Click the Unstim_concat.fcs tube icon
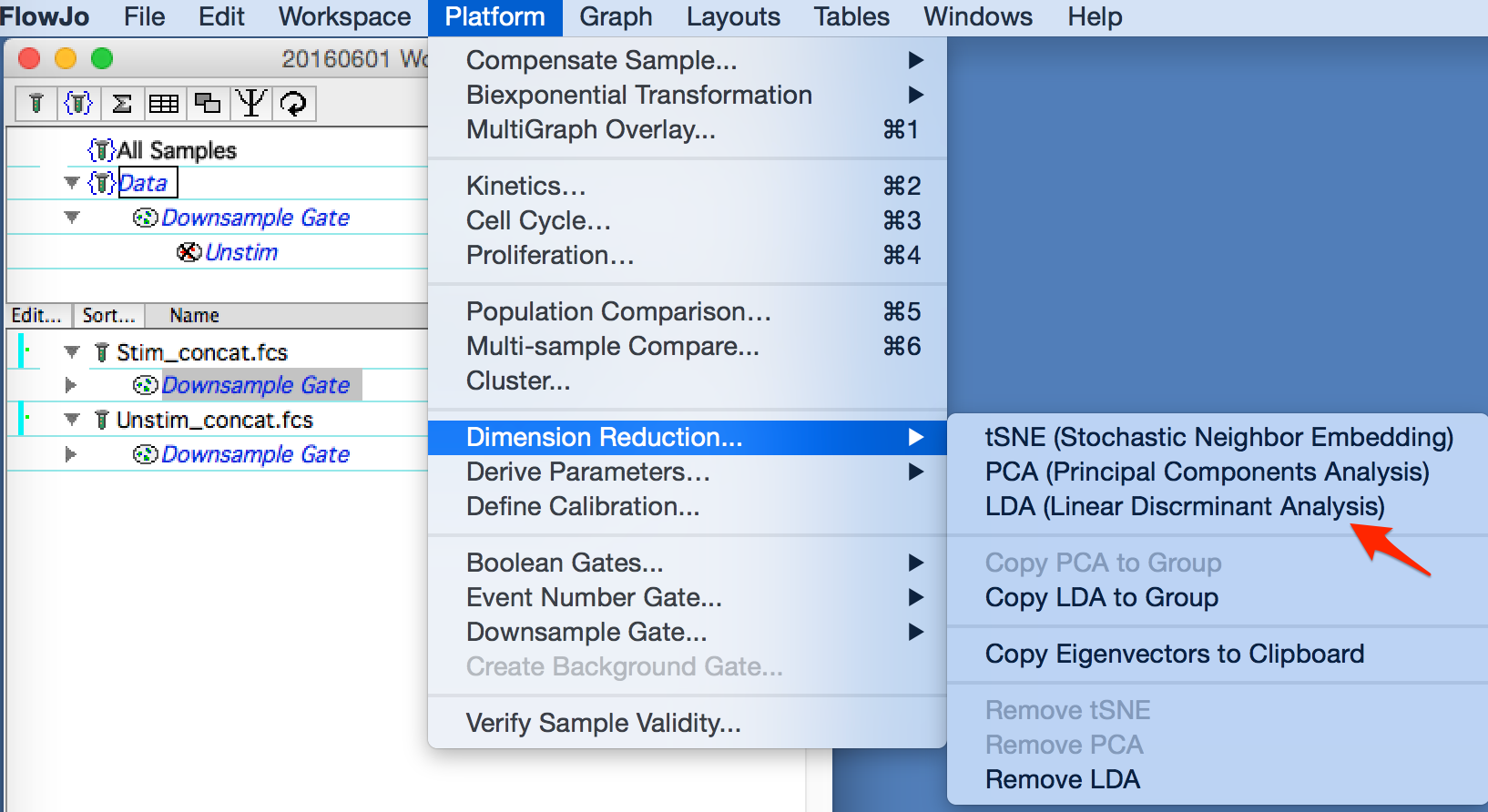 click(x=102, y=420)
